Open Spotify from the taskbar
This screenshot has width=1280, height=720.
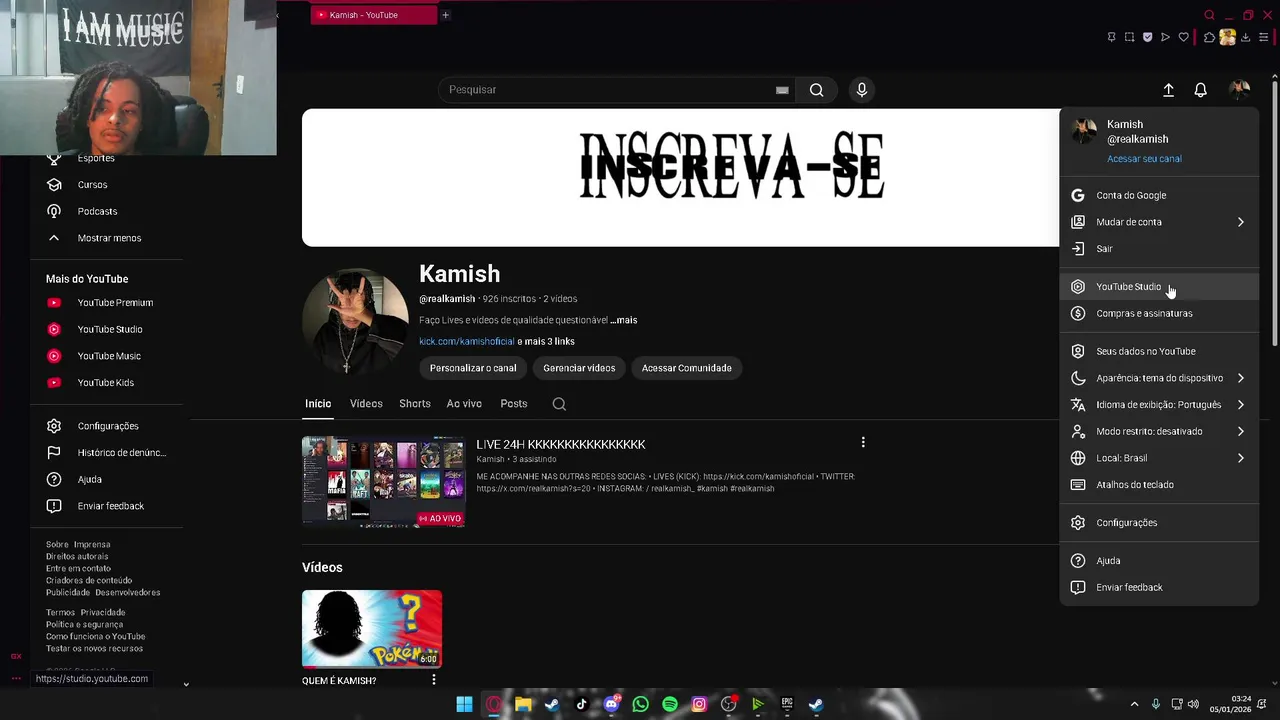pyautogui.click(x=670, y=704)
